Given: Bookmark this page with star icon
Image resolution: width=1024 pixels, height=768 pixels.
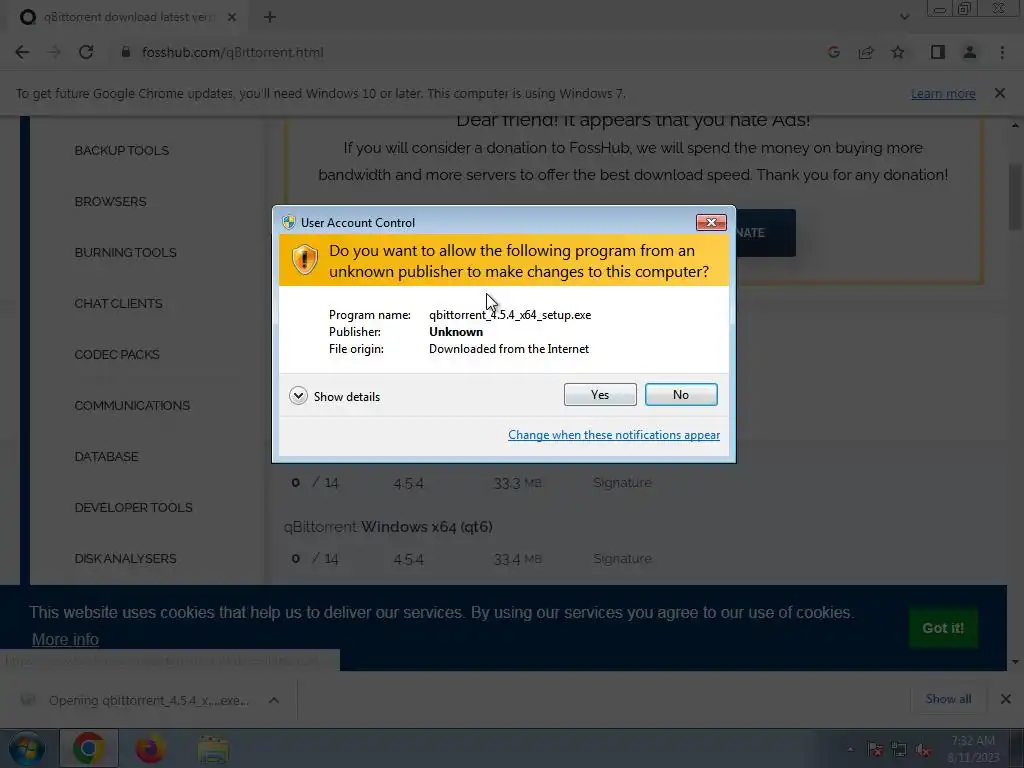Looking at the screenshot, I should 898,52.
